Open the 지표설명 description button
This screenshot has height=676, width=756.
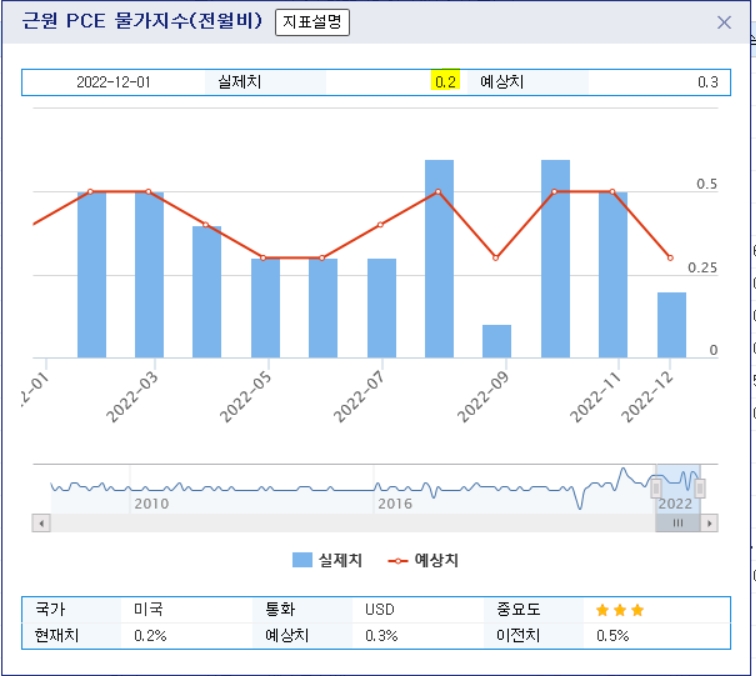tap(312, 22)
